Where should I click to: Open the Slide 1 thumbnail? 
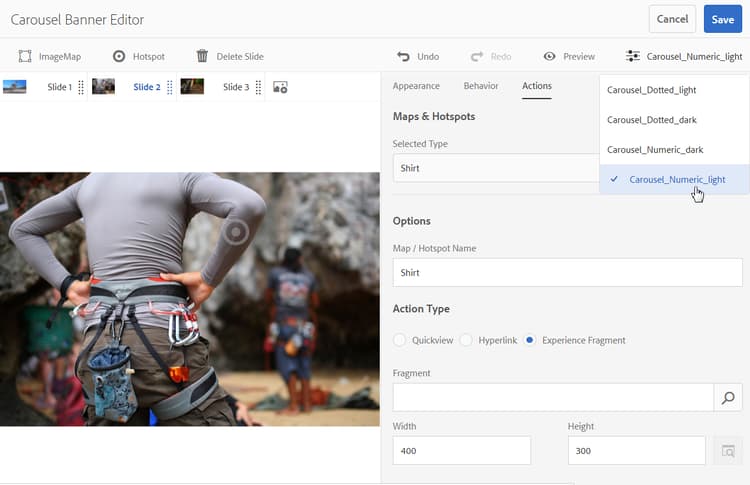(x=15, y=87)
